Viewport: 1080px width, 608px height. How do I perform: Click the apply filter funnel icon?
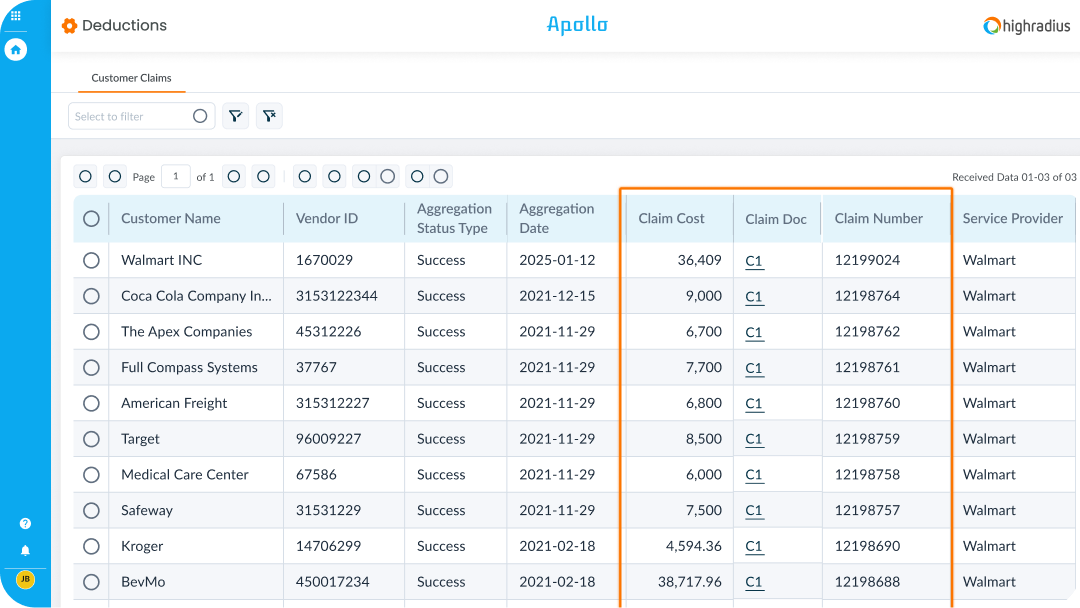pyautogui.click(x=235, y=116)
